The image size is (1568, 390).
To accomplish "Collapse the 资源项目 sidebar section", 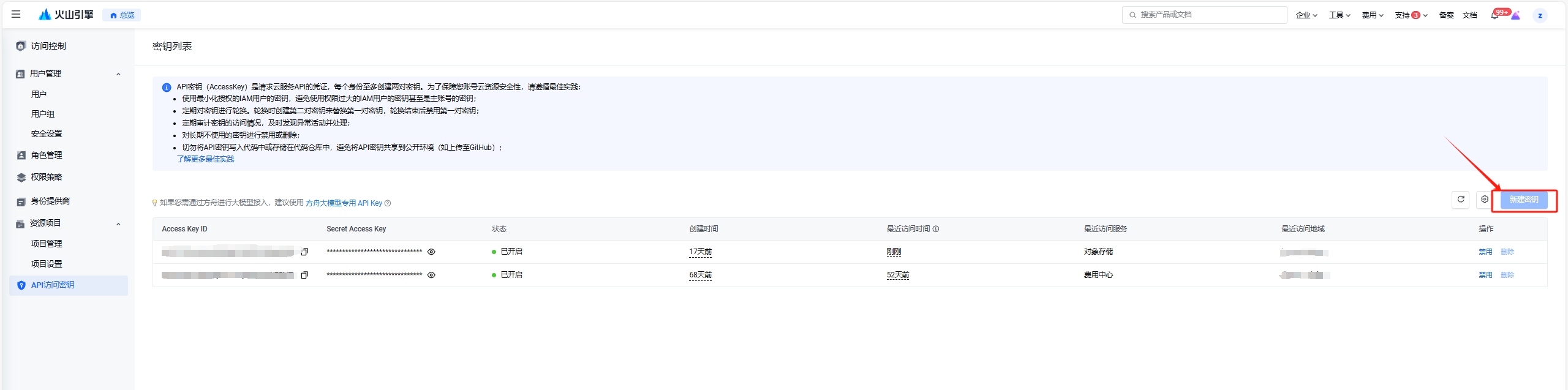I will coord(118,223).
